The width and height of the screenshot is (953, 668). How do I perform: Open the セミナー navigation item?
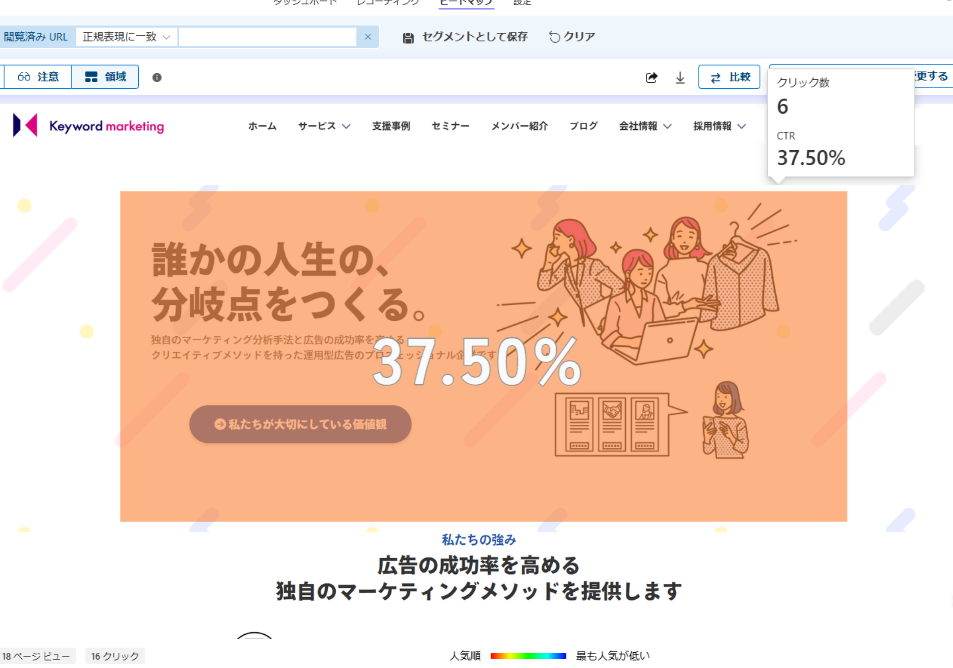pyautogui.click(x=450, y=126)
